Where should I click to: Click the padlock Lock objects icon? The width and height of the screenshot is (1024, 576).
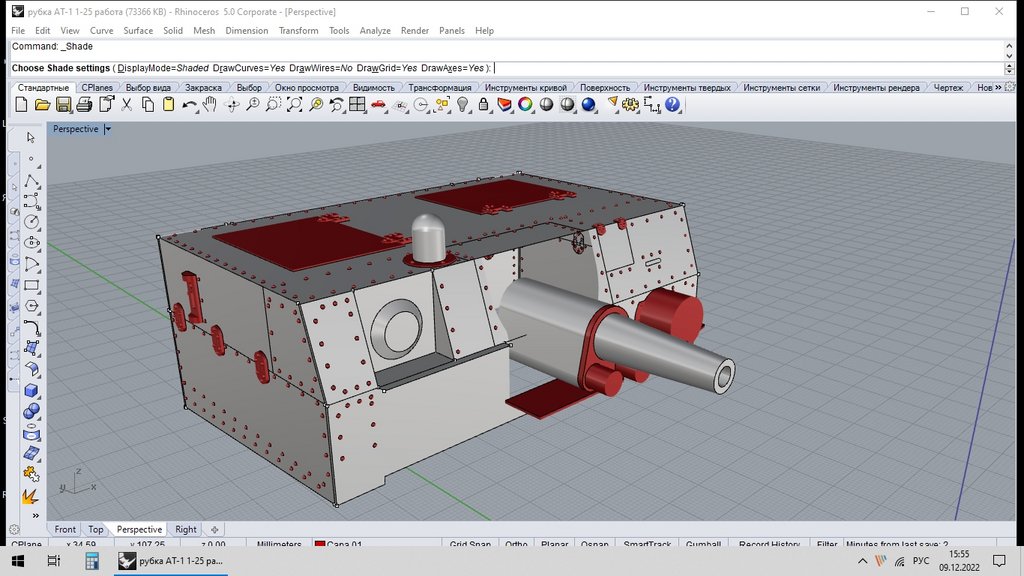click(x=483, y=104)
